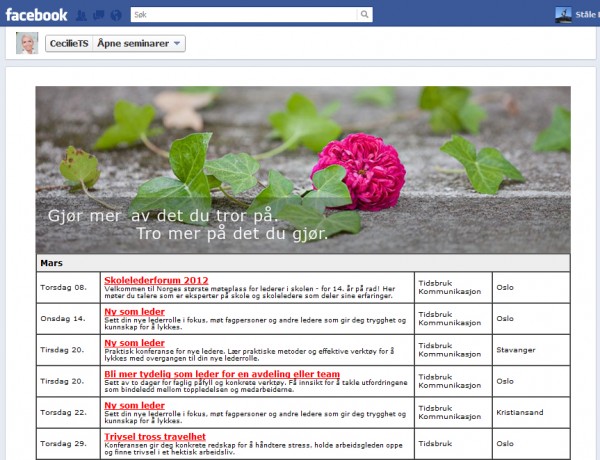Open friend requests icon

(x=82, y=15)
